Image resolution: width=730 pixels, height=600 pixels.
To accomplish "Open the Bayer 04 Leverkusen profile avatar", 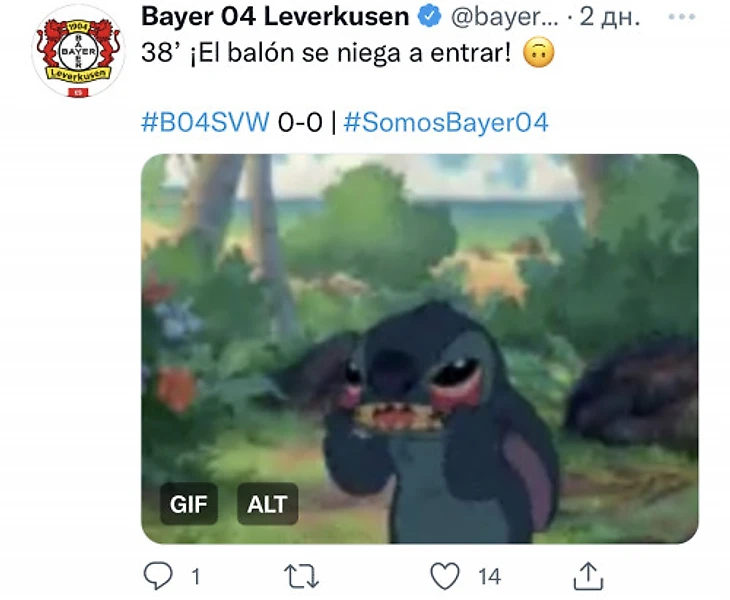I will coord(78,51).
